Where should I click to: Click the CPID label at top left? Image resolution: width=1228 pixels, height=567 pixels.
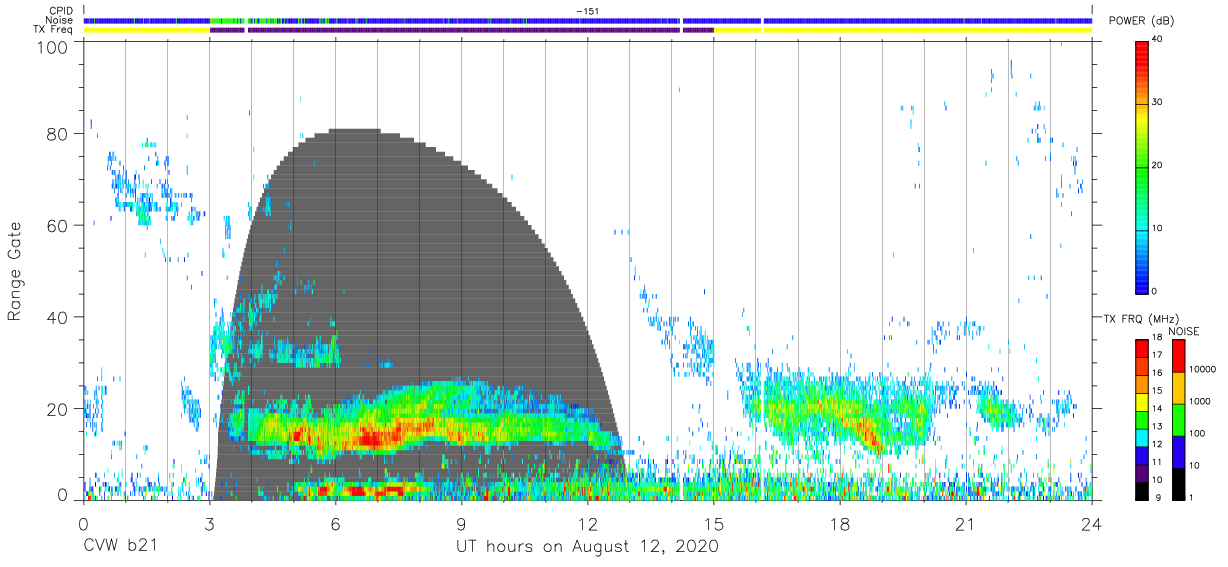62,11
